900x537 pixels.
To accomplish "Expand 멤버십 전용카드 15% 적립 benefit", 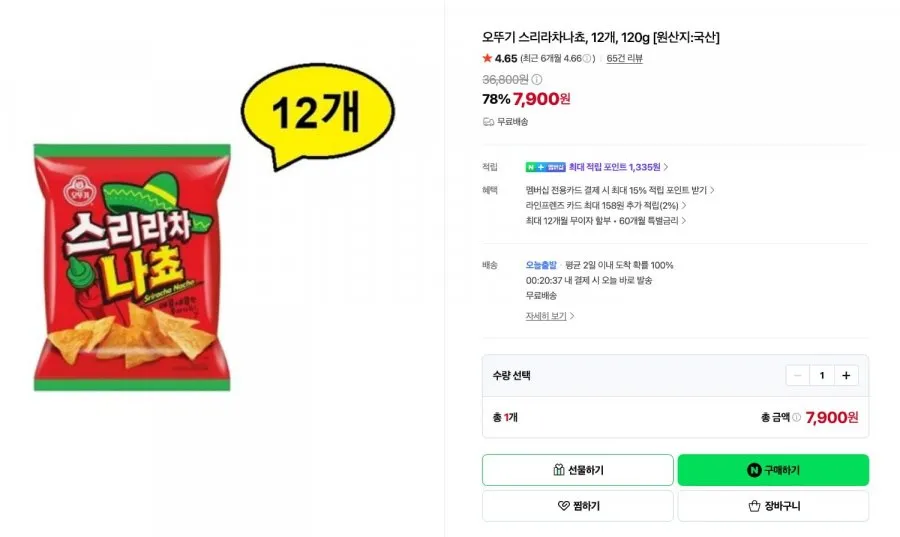I will coord(620,190).
